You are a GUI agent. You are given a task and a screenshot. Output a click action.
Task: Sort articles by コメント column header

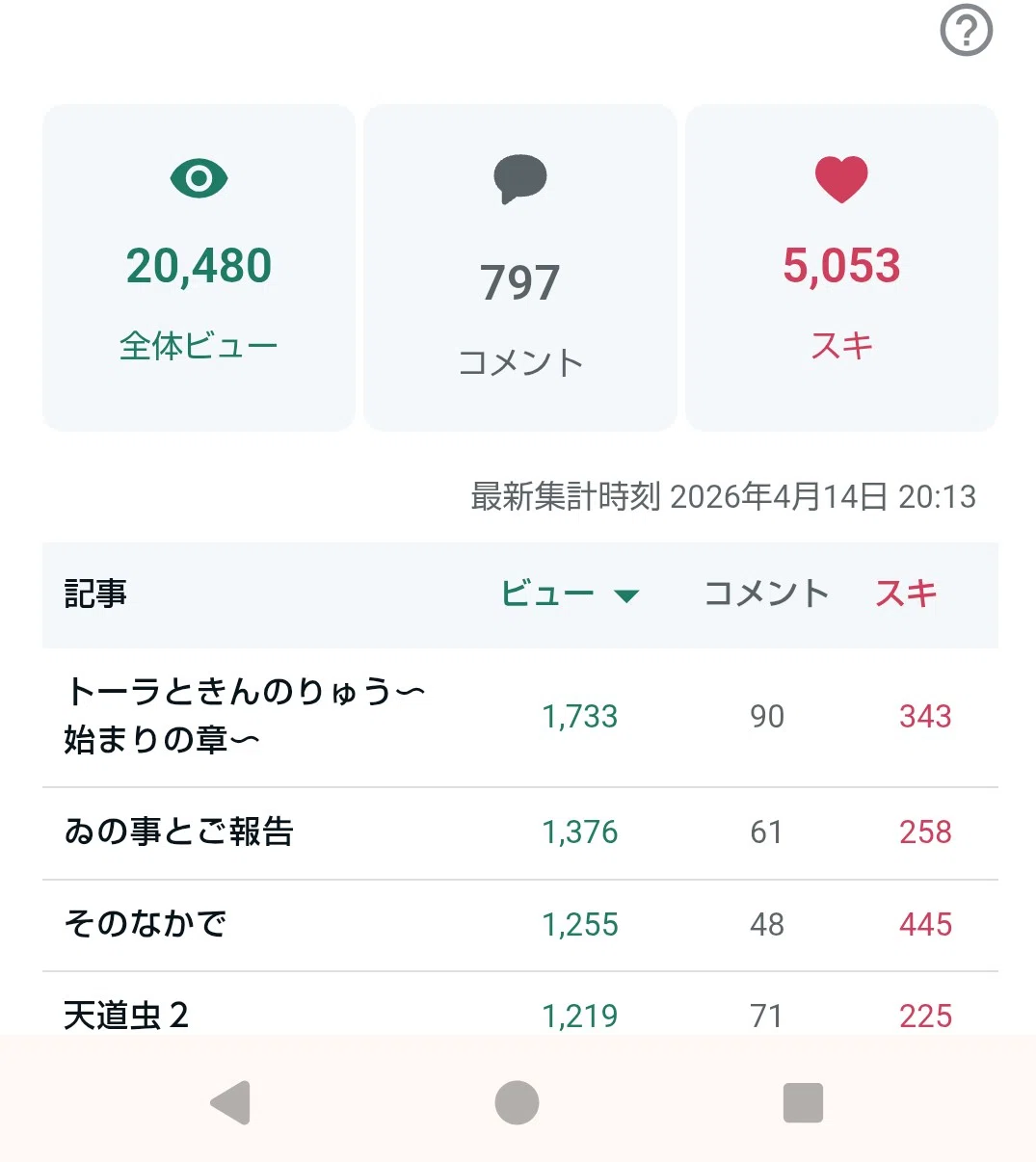click(x=767, y=594)
